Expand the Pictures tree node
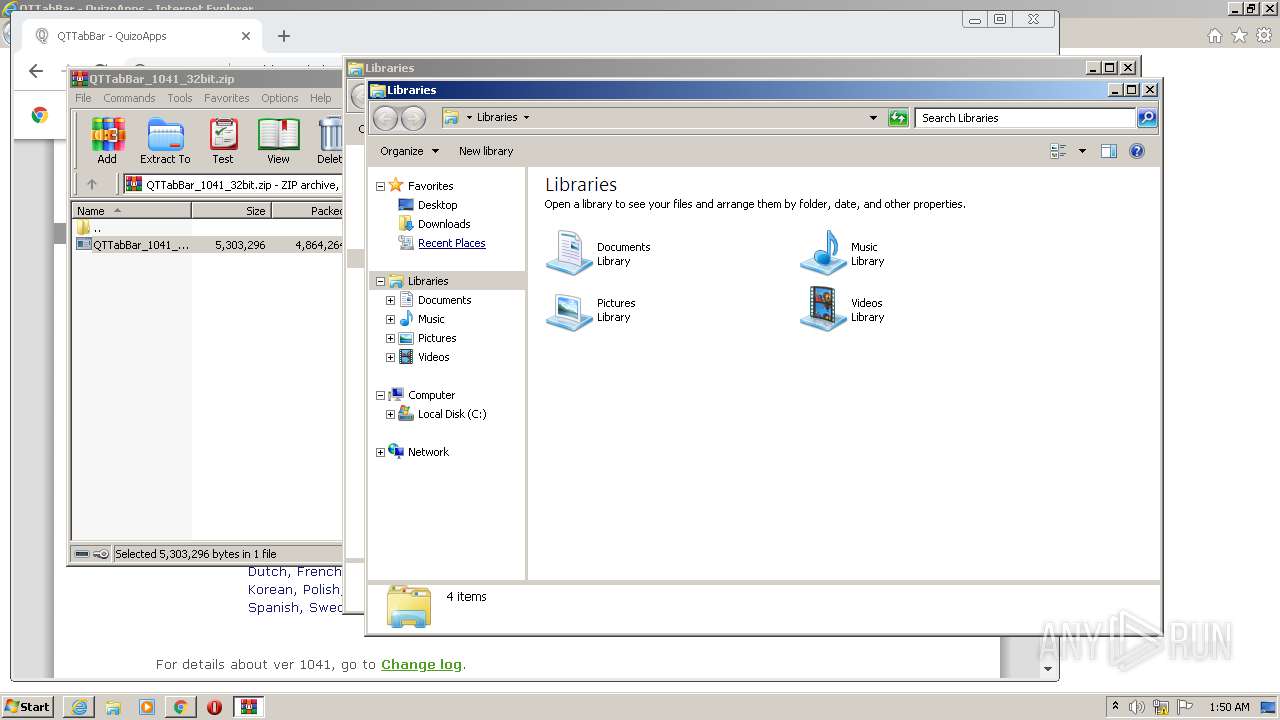 (390, 338)
